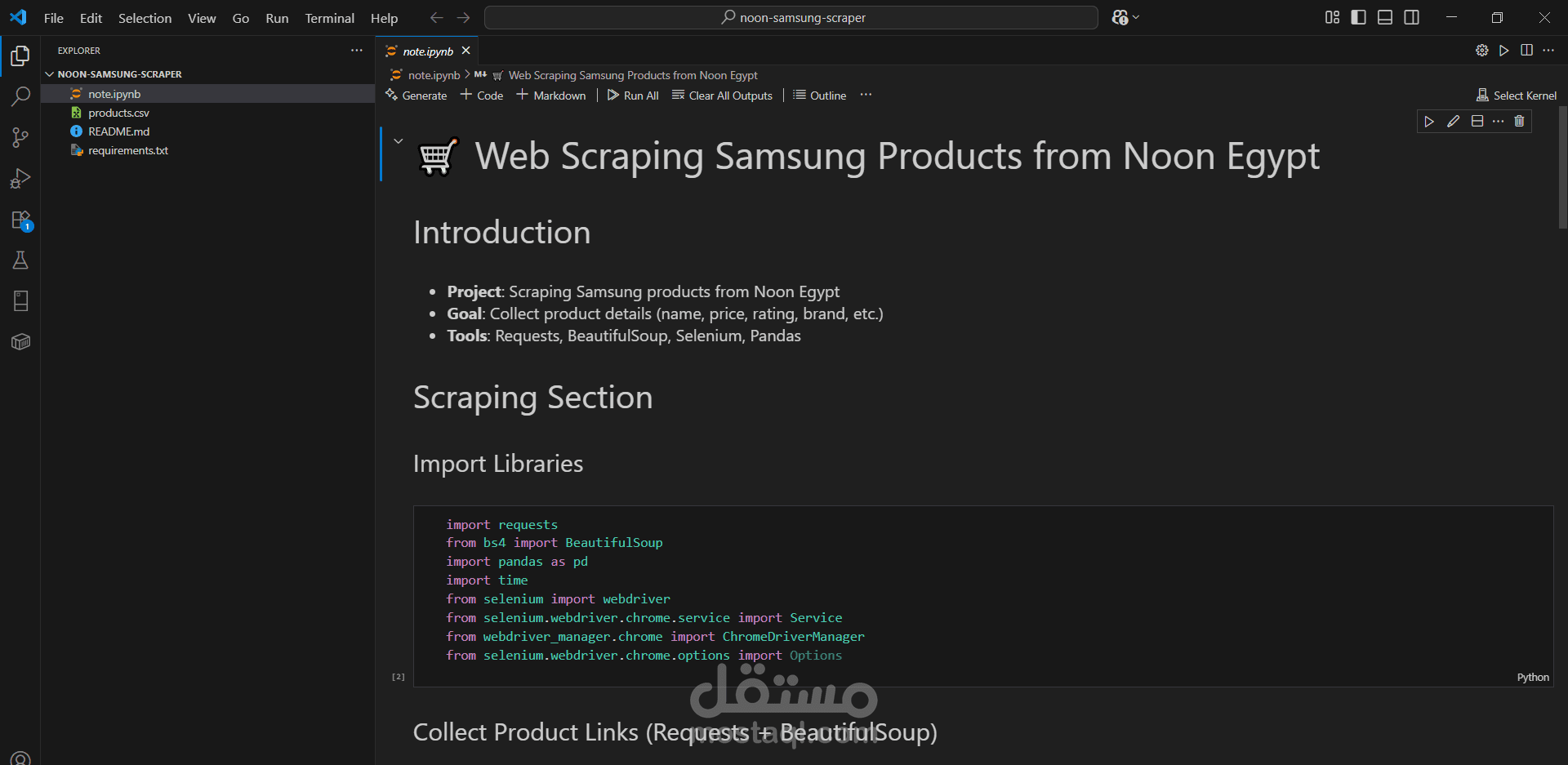Click the notebook vertical scrollbar
Viewport: 1568px width, 765px height.
coord(1562,167)
